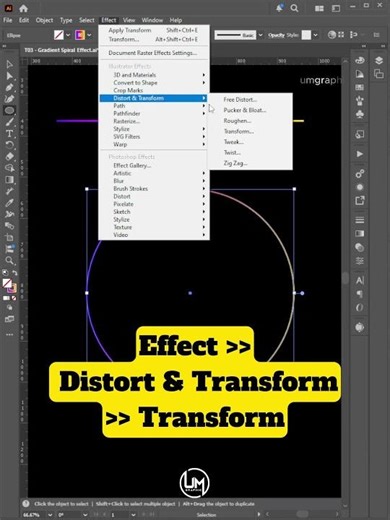390x520 pixels.
Task: Open Document Raster Effects Settings...
Action: click(x=153, y=53)
